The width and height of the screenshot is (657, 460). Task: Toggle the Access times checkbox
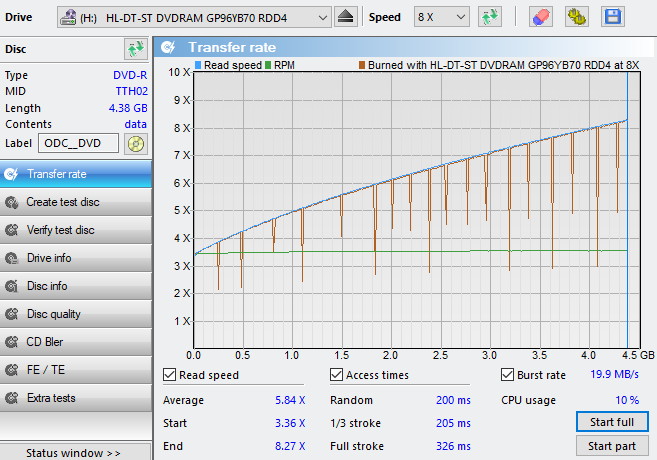tap(337, 375)
